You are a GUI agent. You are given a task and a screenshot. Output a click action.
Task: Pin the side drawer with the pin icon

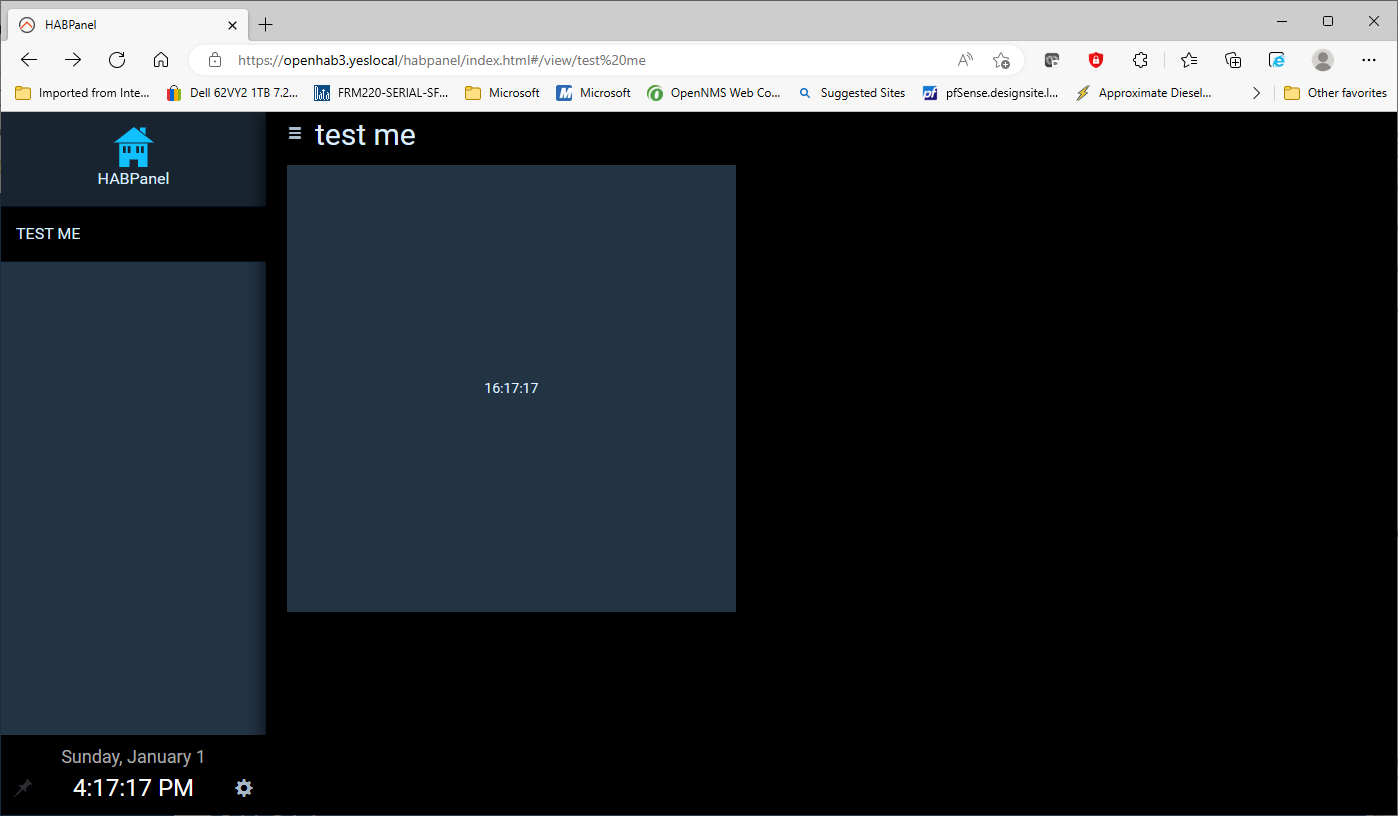[23, 788]
